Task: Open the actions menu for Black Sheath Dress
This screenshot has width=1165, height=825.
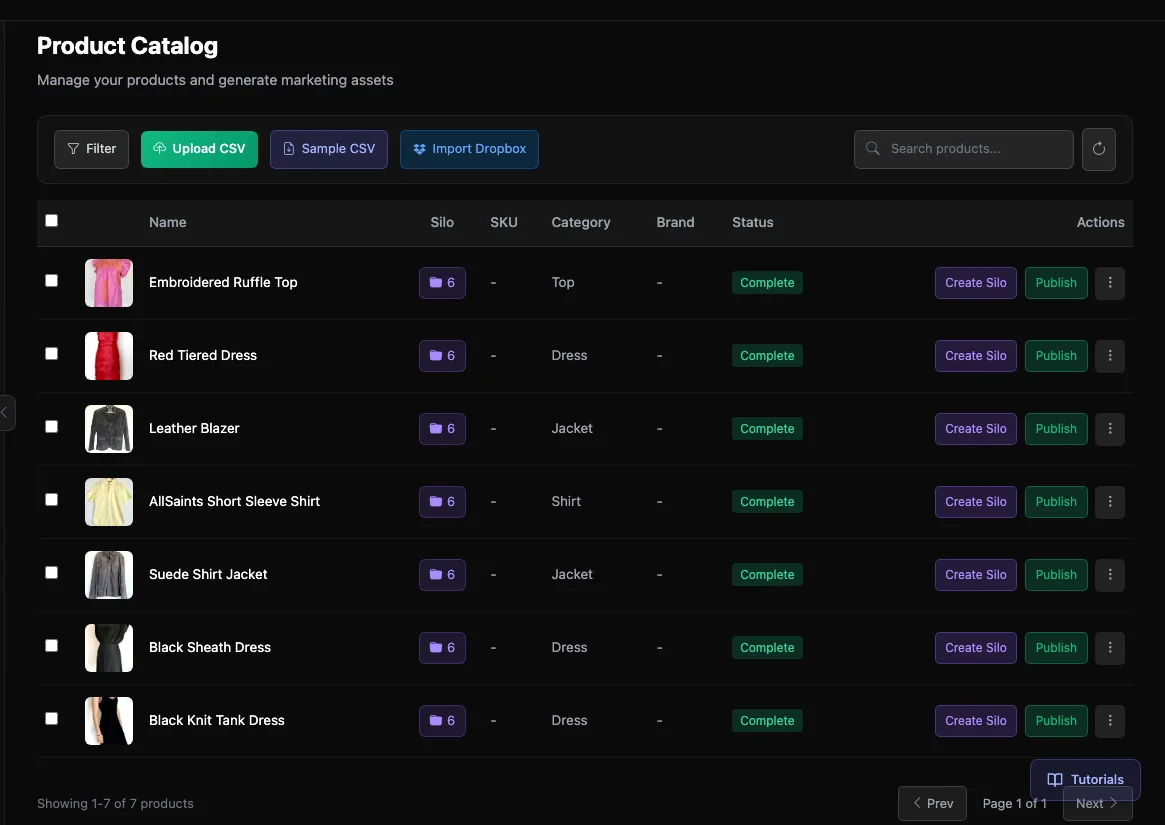Action: pyautogui.click(x=1109, y=648)
